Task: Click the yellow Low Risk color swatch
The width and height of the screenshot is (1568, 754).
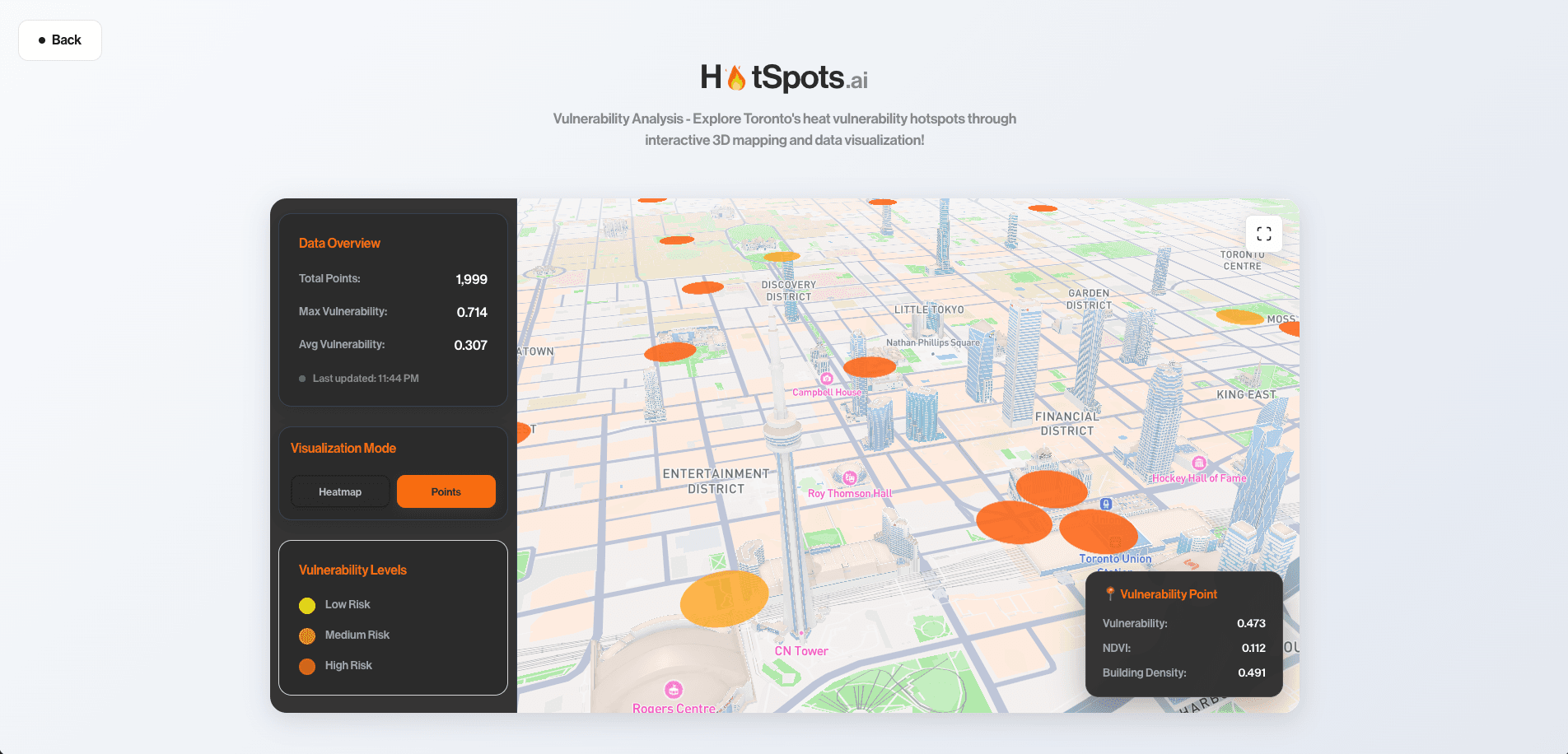Action: [x=307, y=604]
